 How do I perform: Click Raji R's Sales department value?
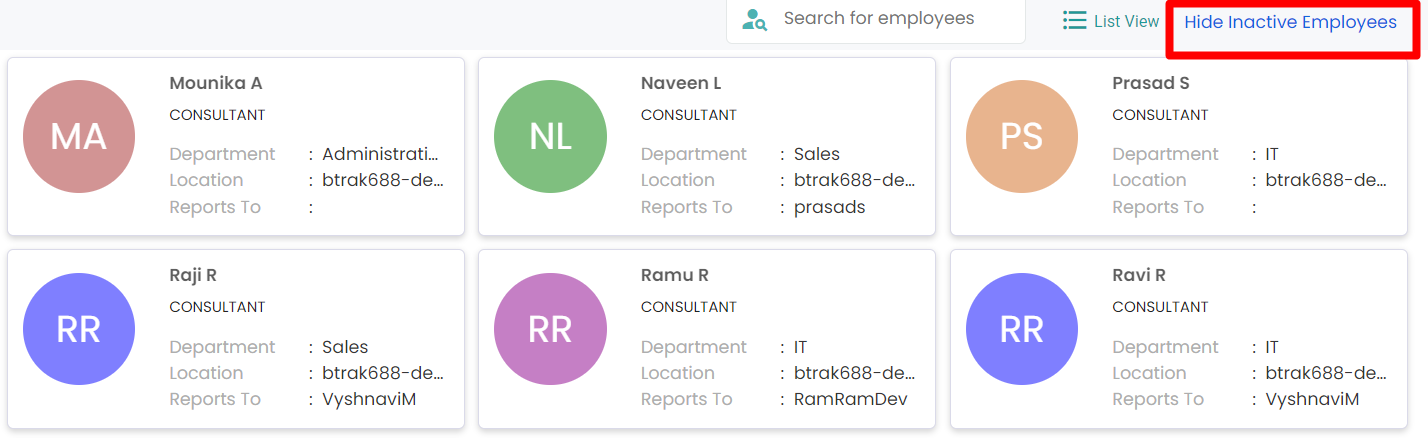[x=345, y=347]
